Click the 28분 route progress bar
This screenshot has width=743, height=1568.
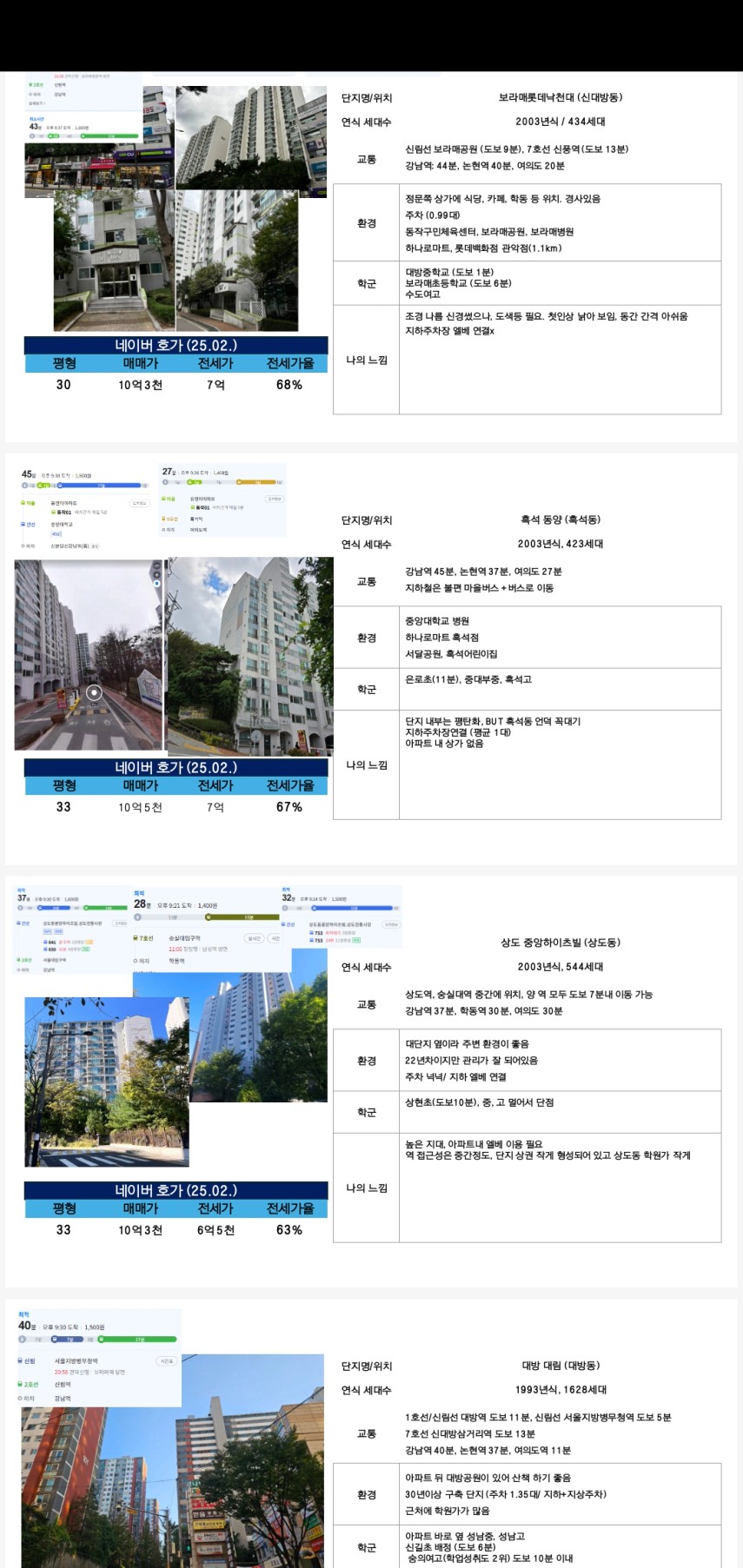tap(207, 916)
